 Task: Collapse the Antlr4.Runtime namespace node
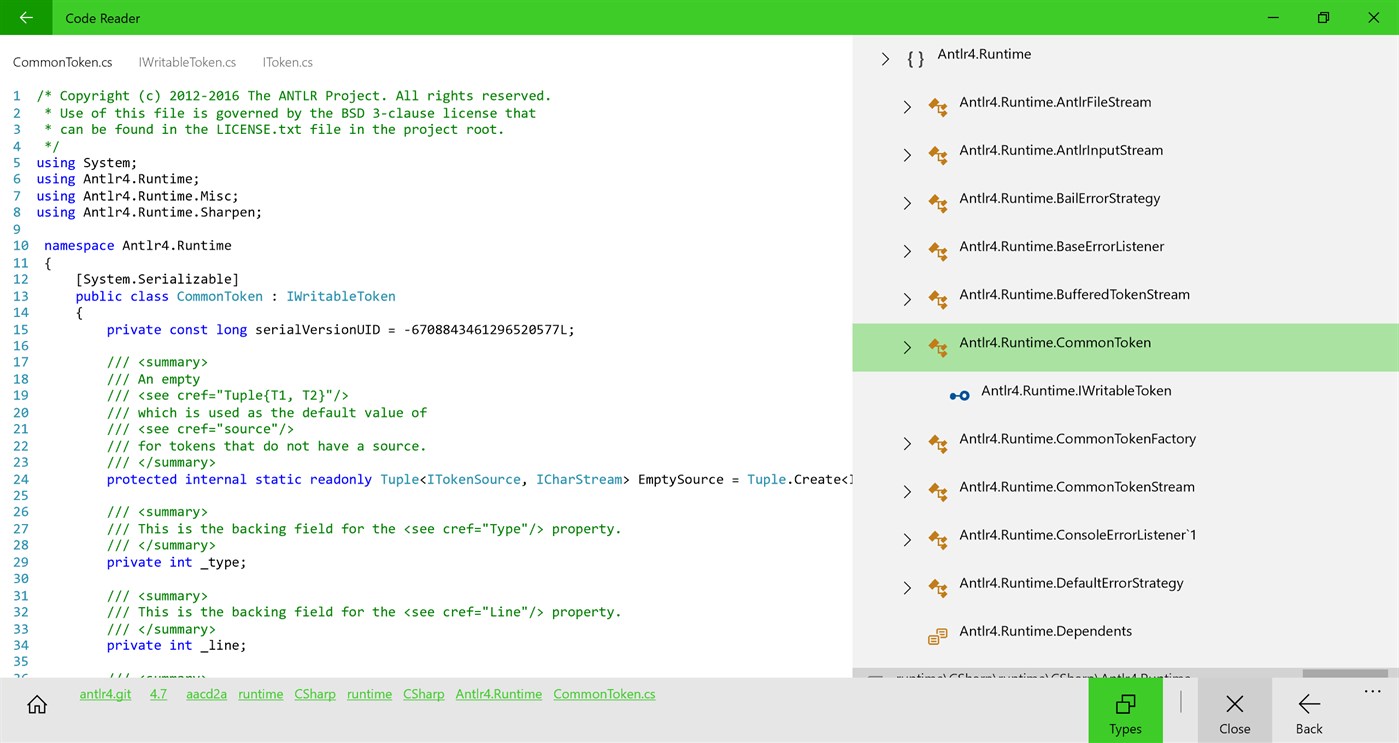pyautogui.click(x=885, y=59)
